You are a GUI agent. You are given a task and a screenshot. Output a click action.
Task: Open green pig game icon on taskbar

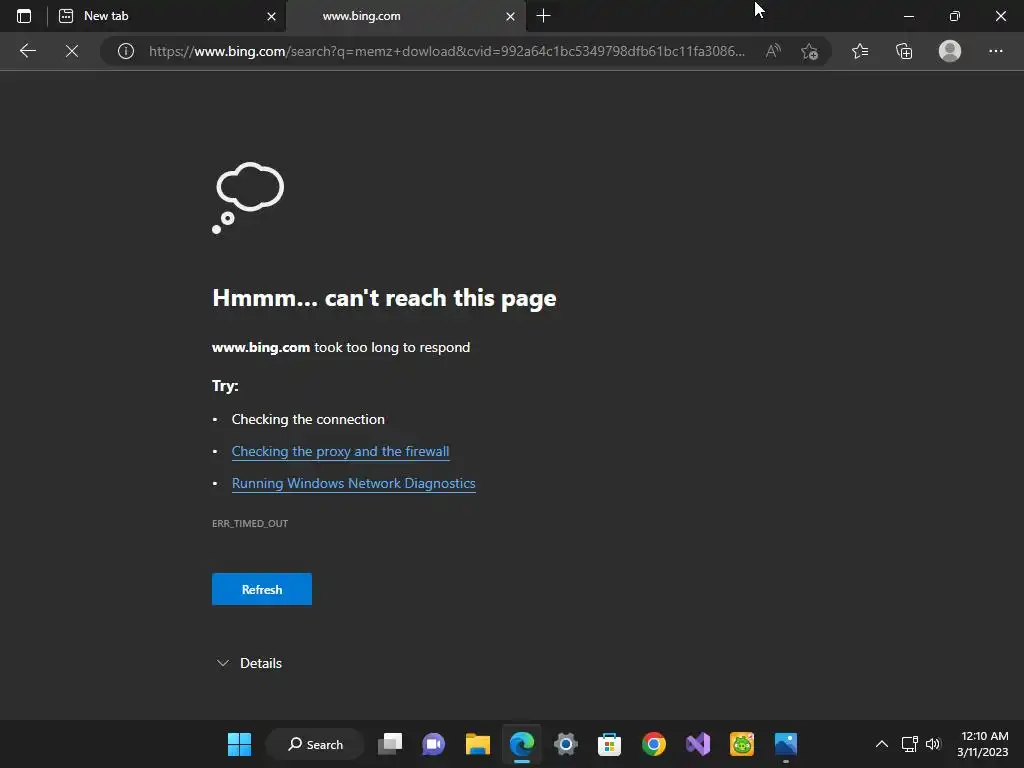tap(742, 744)
